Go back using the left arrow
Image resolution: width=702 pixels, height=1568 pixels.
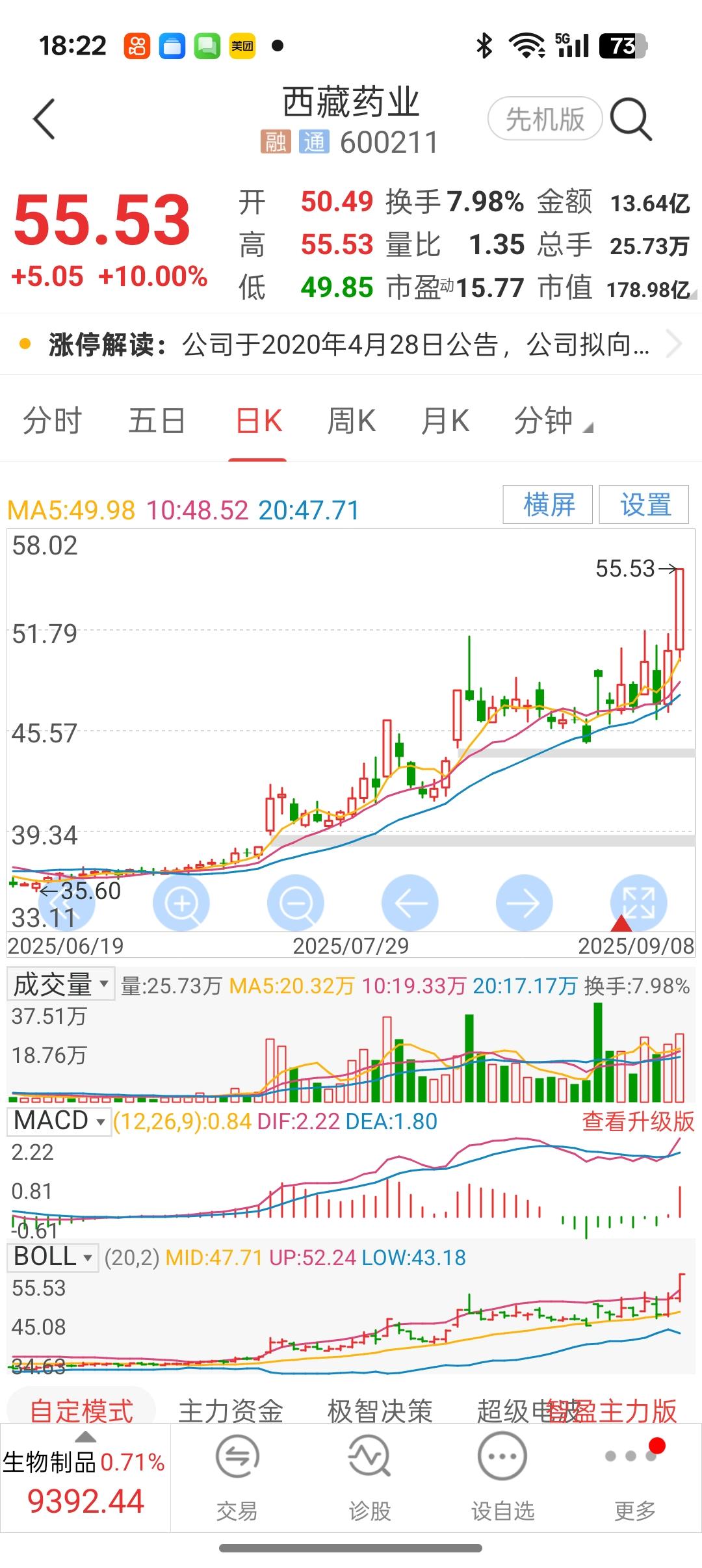coord(44,119)
